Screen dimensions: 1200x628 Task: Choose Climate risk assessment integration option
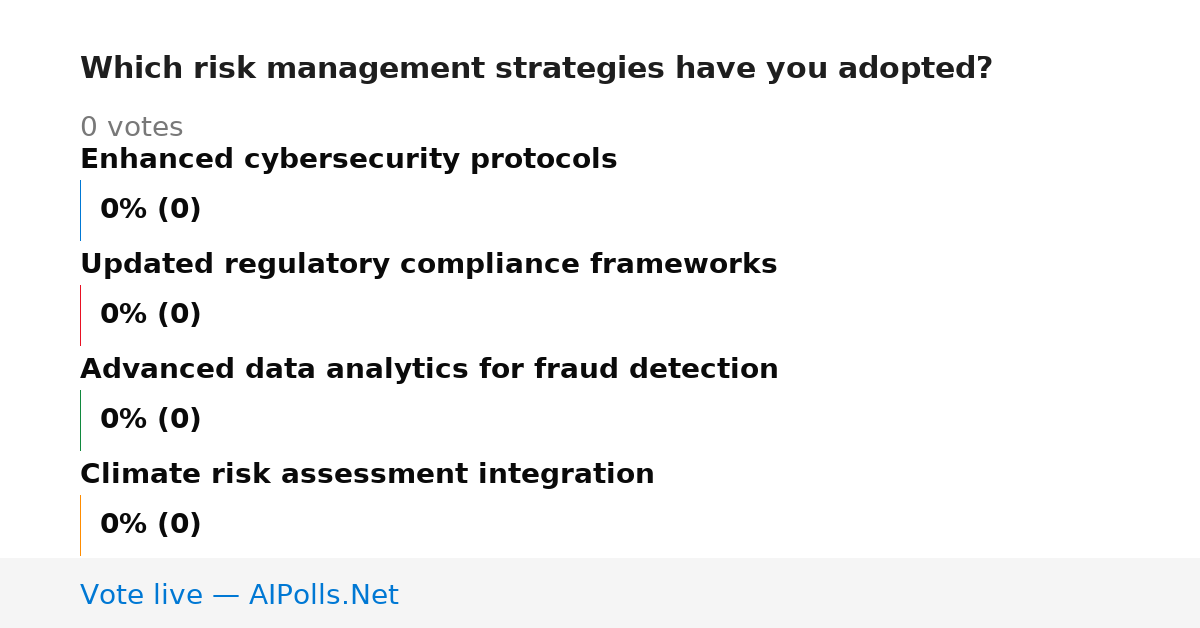pos(367,475)
